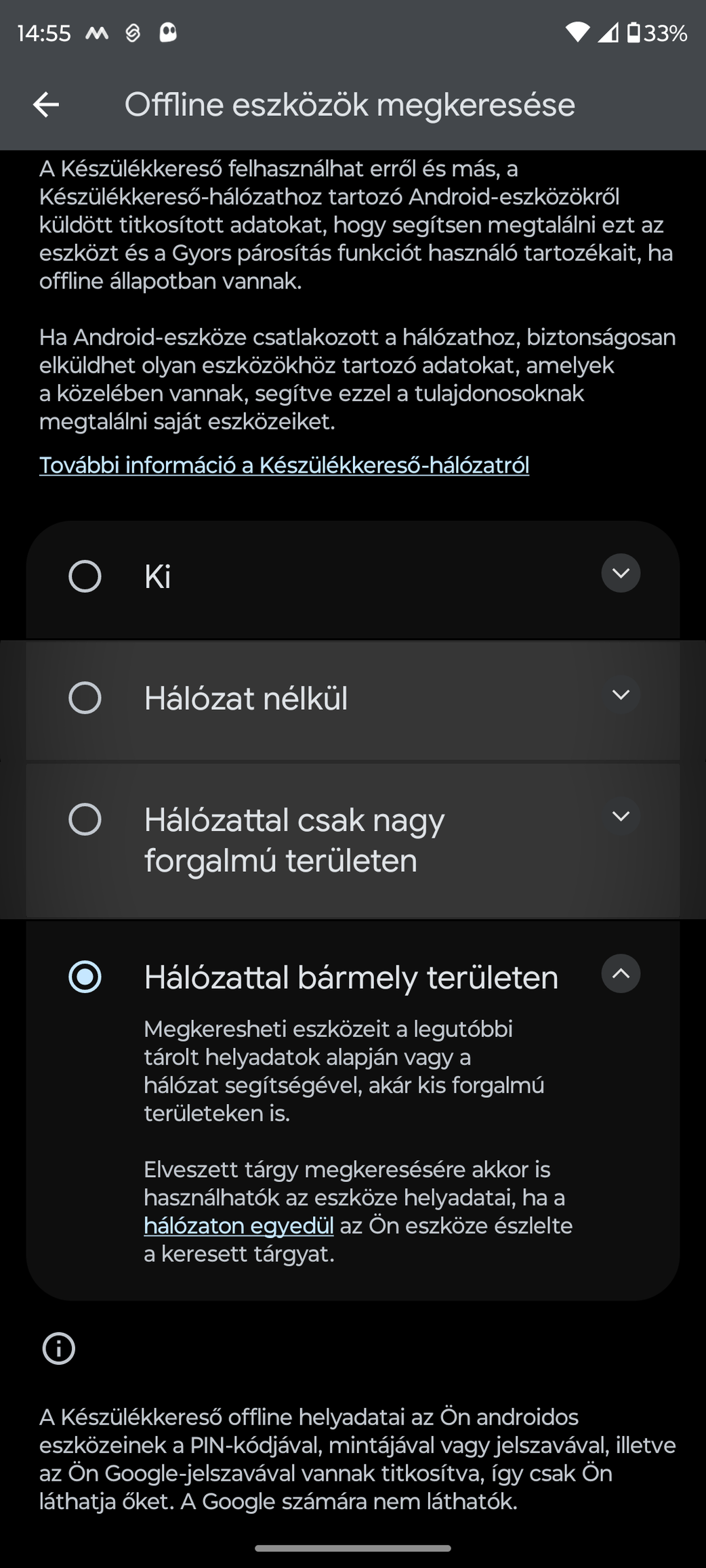
Task: Expand the nagy forgalmú területen option details
Action: (621, 815)
